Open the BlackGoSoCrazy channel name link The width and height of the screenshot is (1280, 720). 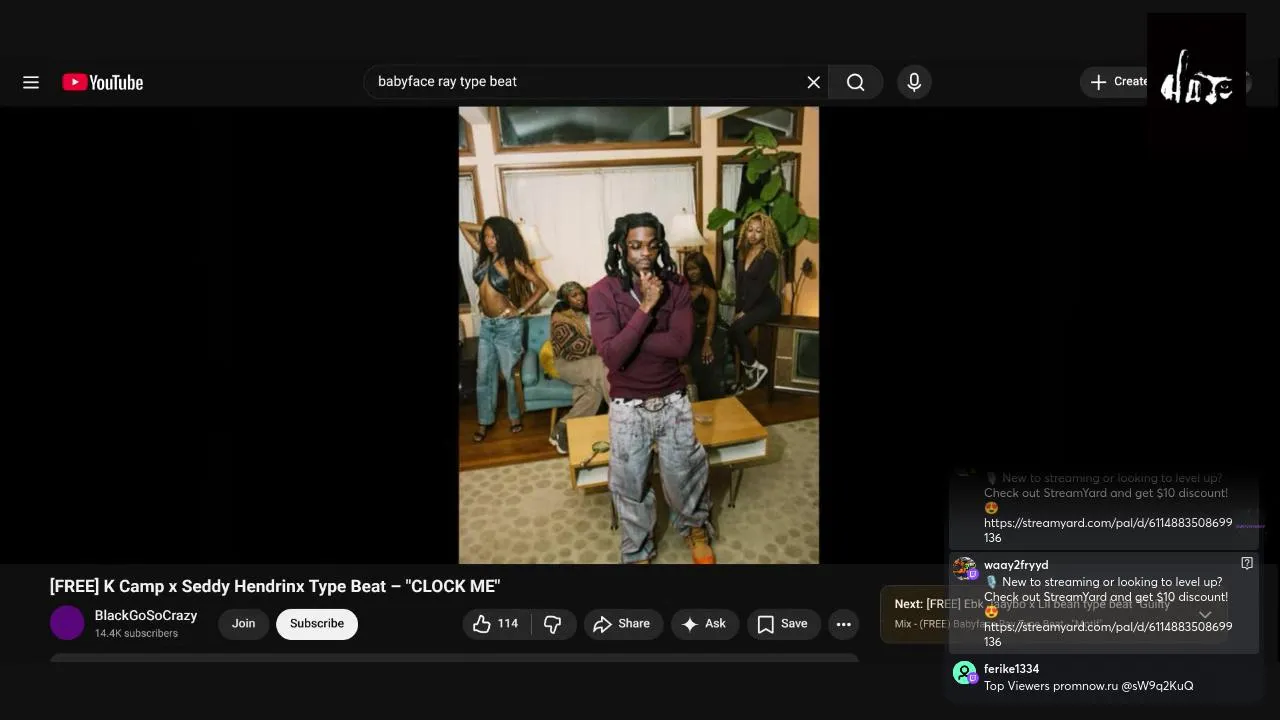pos(146,615)
